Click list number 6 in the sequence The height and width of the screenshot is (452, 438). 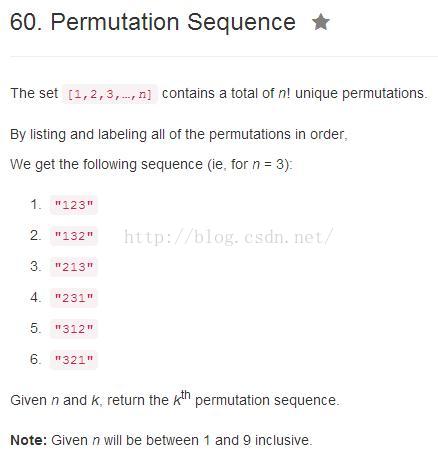36,359
